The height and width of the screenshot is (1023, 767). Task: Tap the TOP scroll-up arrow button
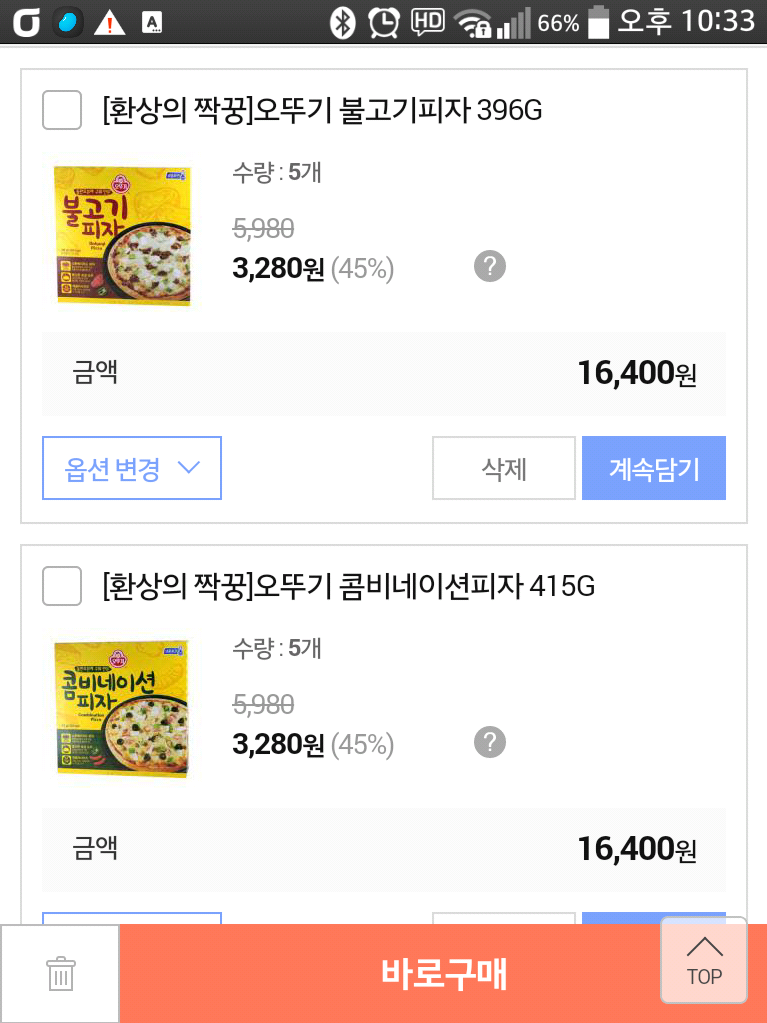704,960
